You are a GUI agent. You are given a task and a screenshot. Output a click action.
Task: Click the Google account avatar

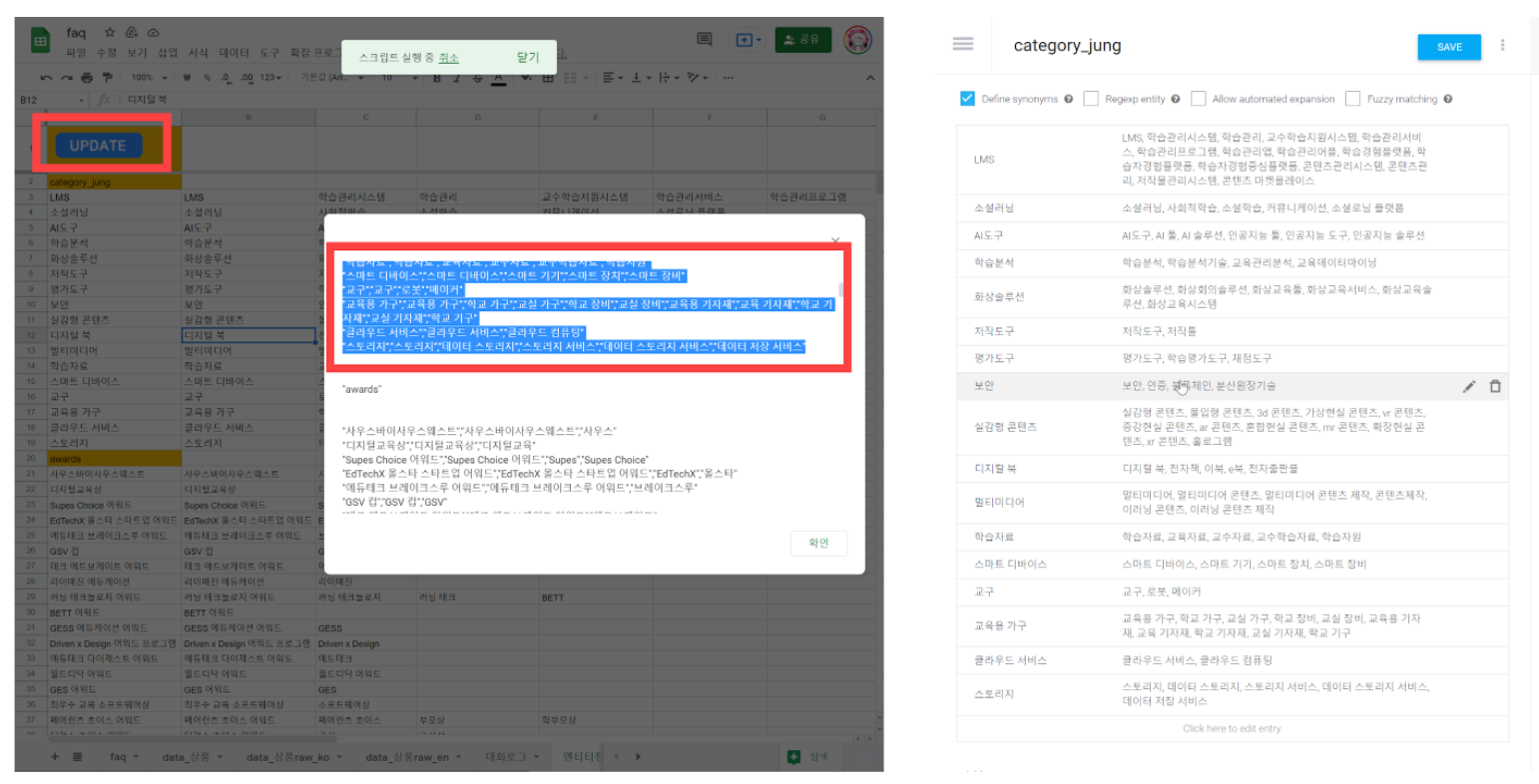(x=857, y=40)
